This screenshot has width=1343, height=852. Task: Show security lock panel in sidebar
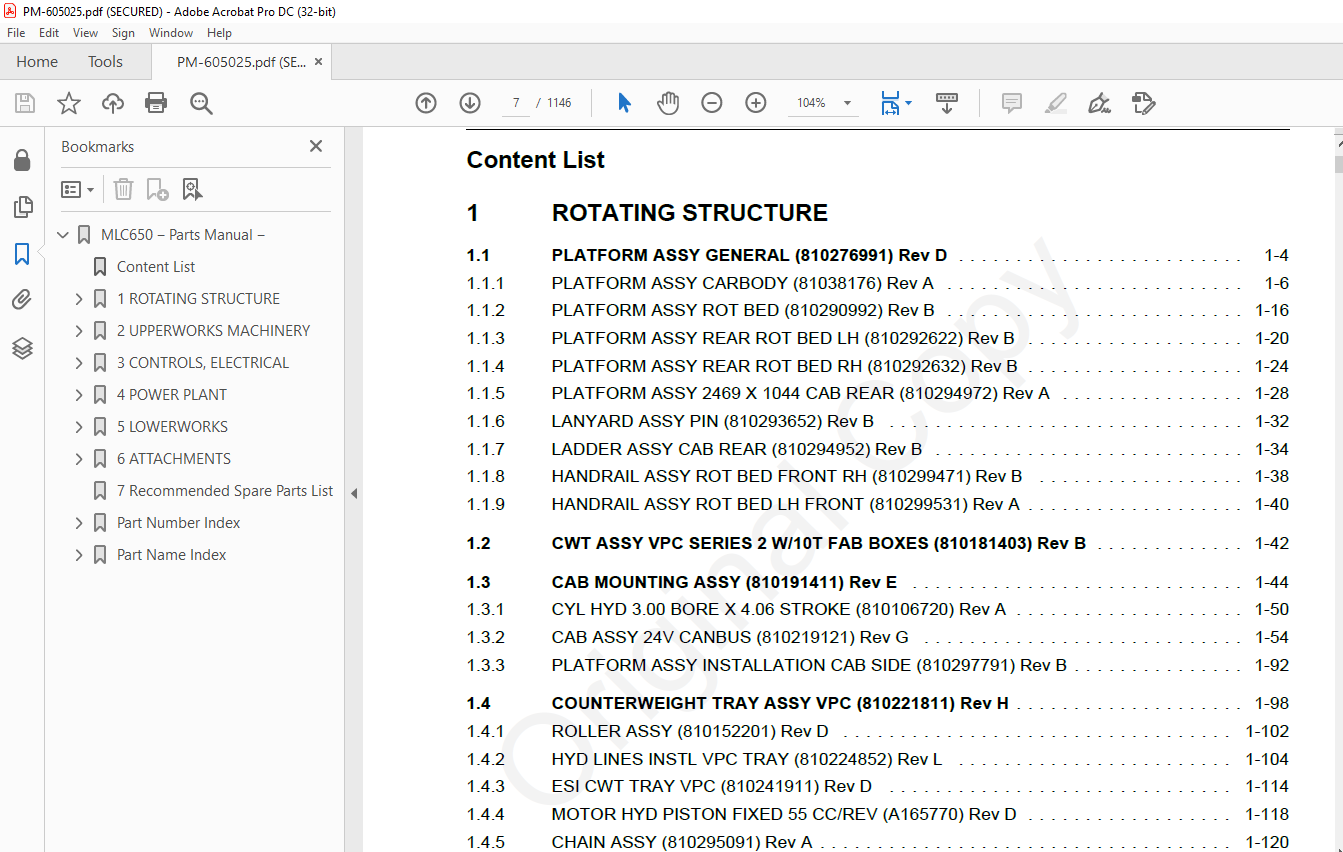tap(22, 160)
